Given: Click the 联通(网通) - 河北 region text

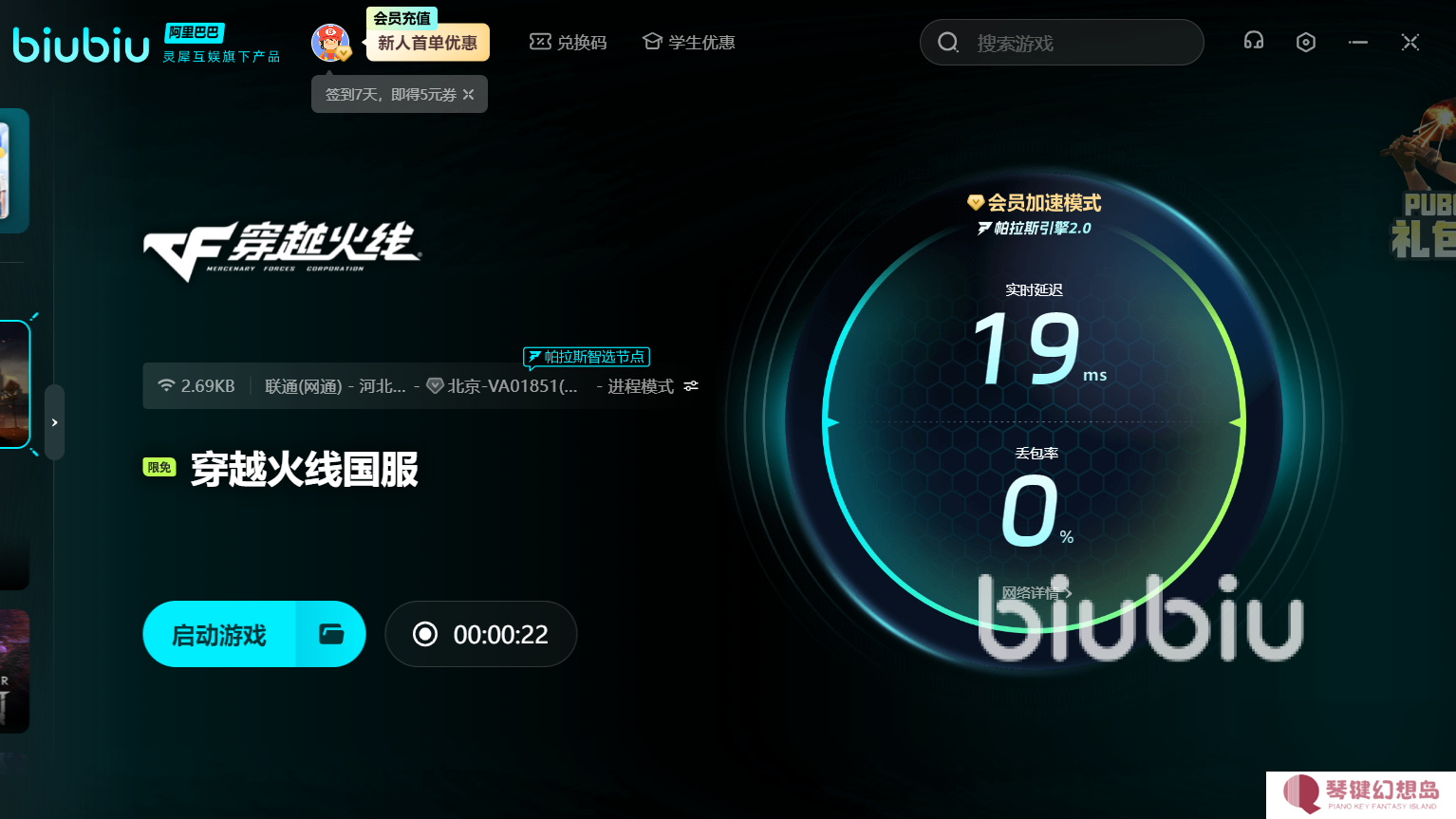Looking at the screenshot, I should pyautogui.click(x=335, y=386).
